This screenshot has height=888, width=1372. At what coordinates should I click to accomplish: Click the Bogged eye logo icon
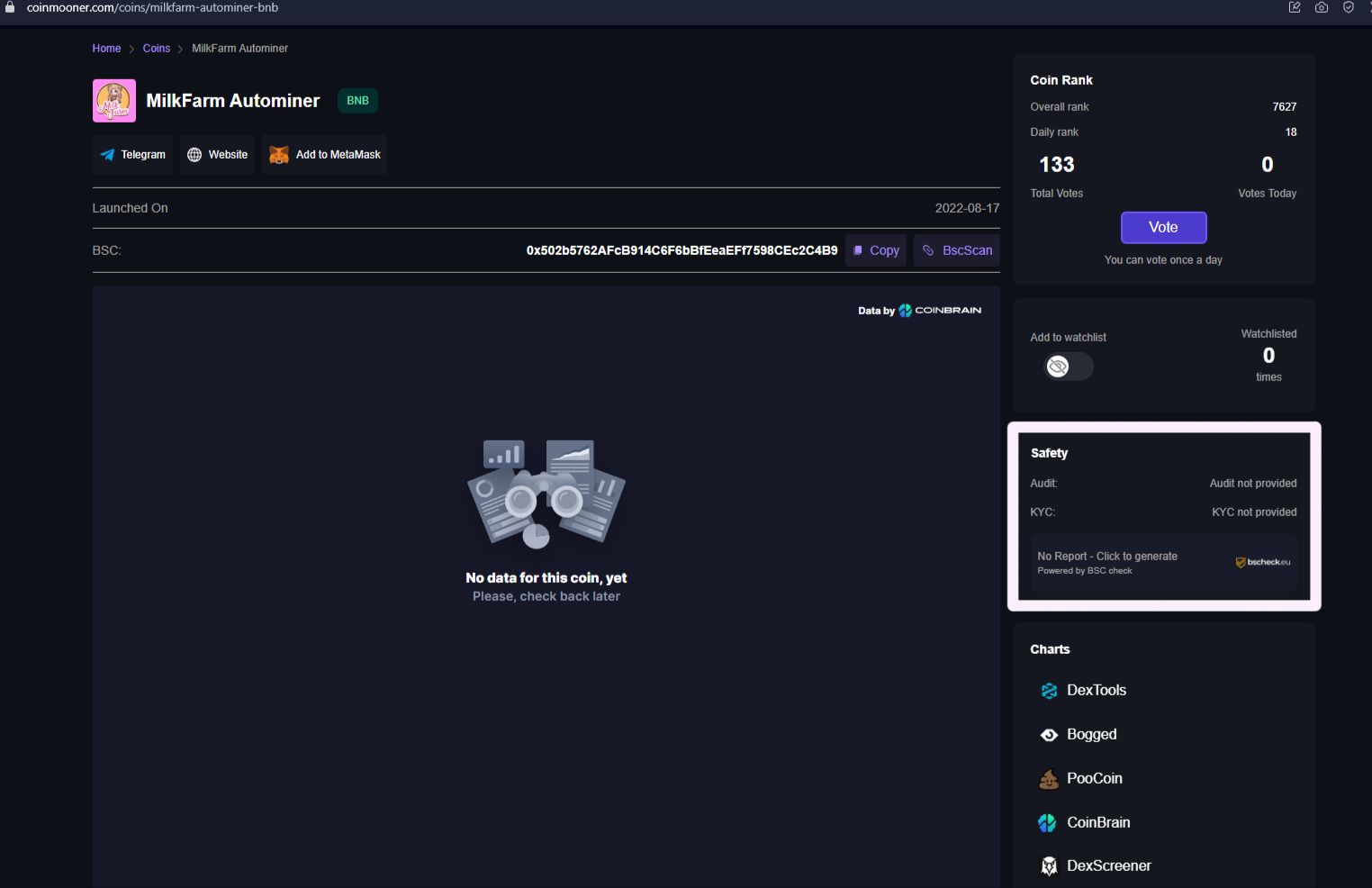pos(1050,735)
